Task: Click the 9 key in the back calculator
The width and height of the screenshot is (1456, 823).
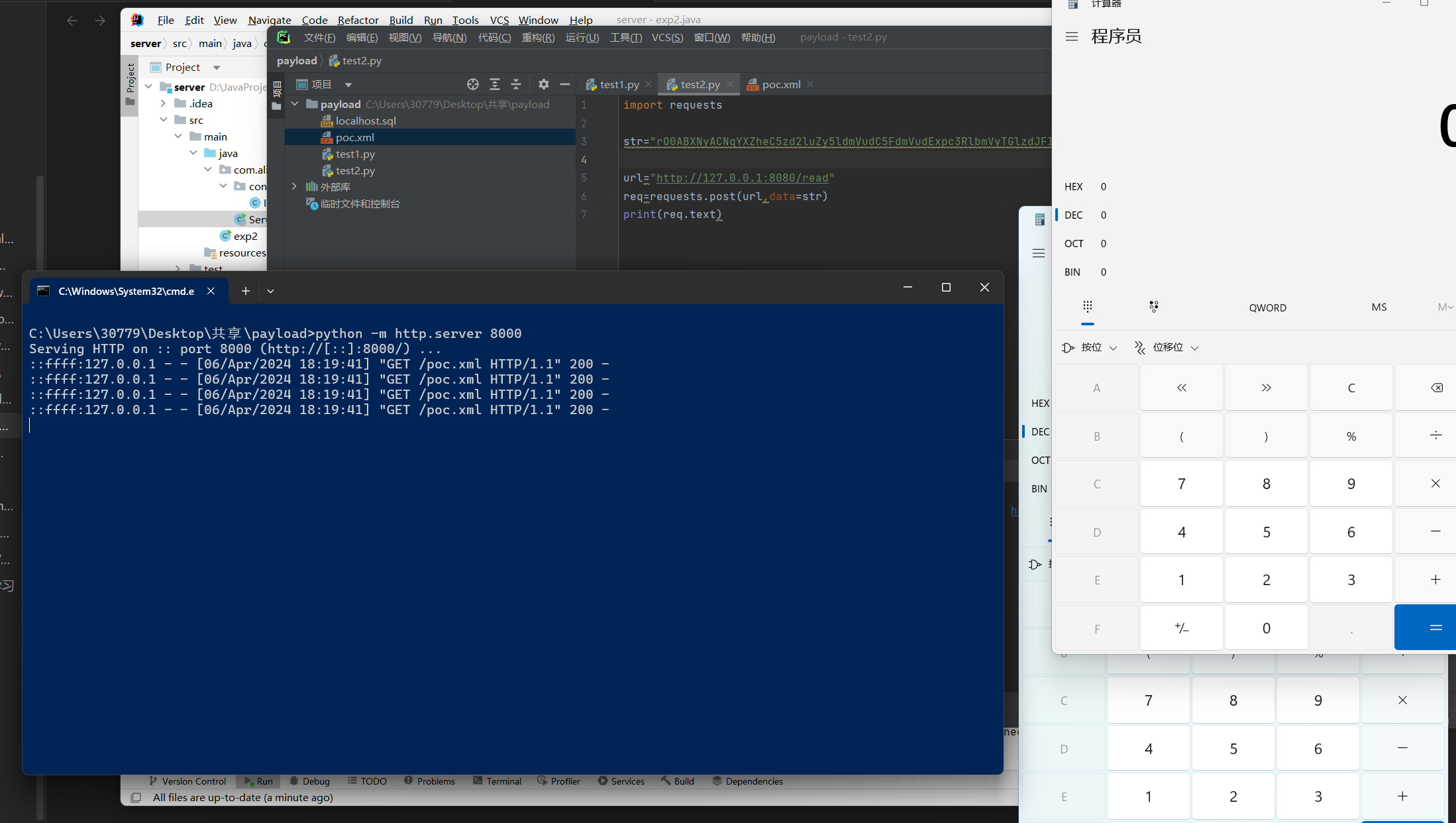Action: pyautogui.click(x=1318, y=700)
